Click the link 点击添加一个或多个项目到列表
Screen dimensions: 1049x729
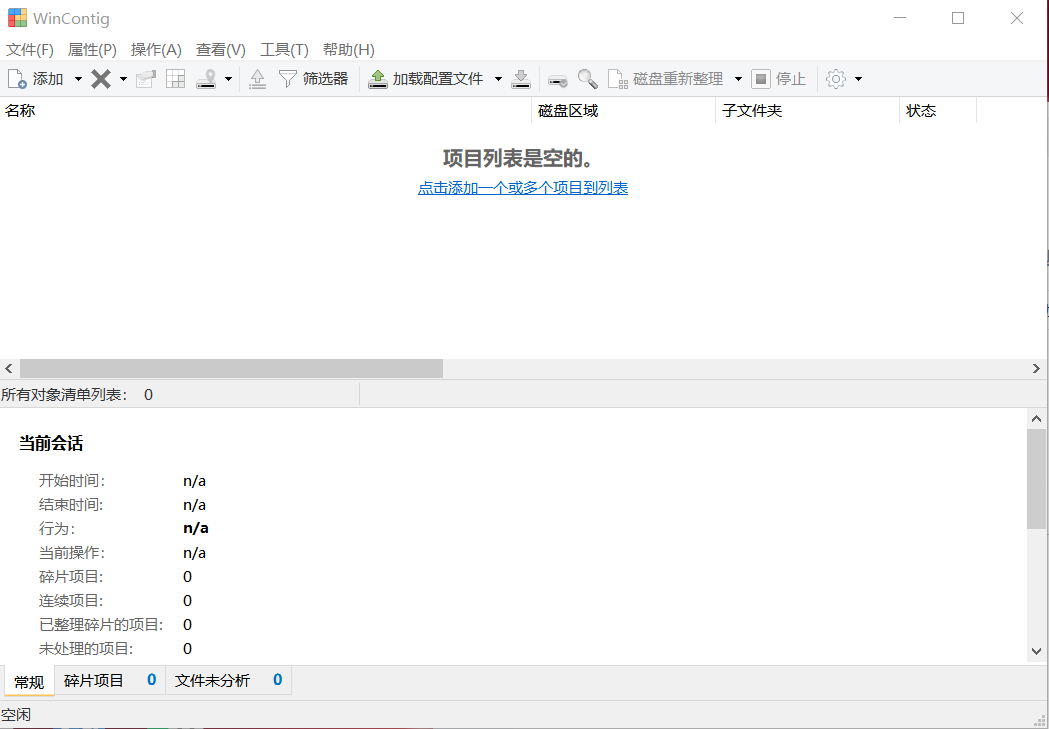point(522,188)
